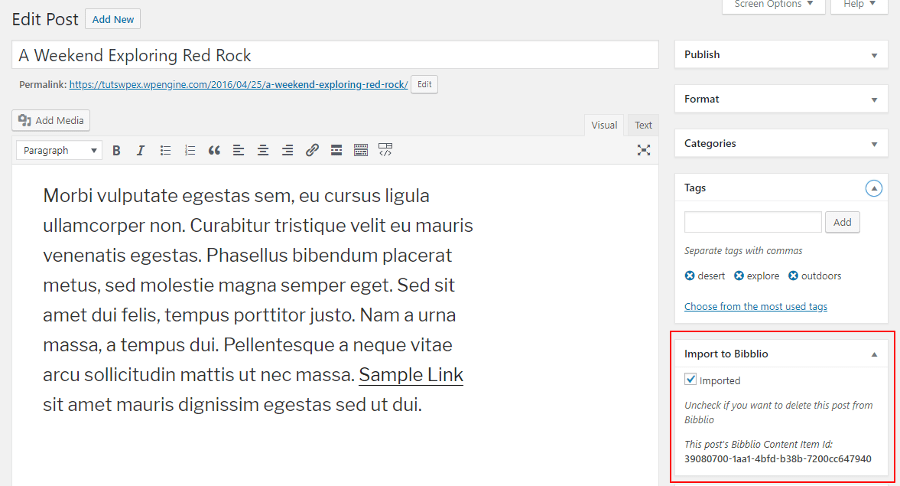900x486 pixels.
Task: Focus the tags input field
Action: (752, 222)
